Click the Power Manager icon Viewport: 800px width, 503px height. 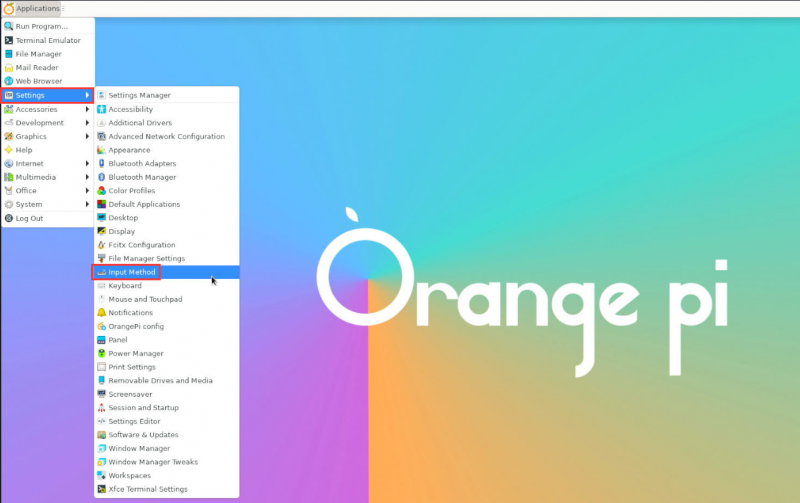click(101, 353)
